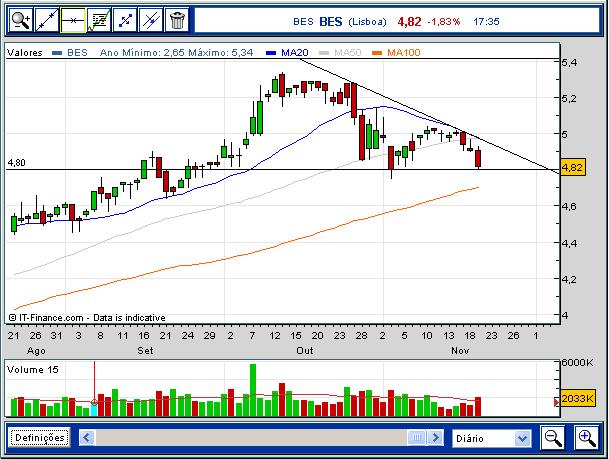Image resolution: width=609 pixels, height=459 pixels.
Task: Select the magnifier zoom tool in toolbar
Action: point(21,20)
